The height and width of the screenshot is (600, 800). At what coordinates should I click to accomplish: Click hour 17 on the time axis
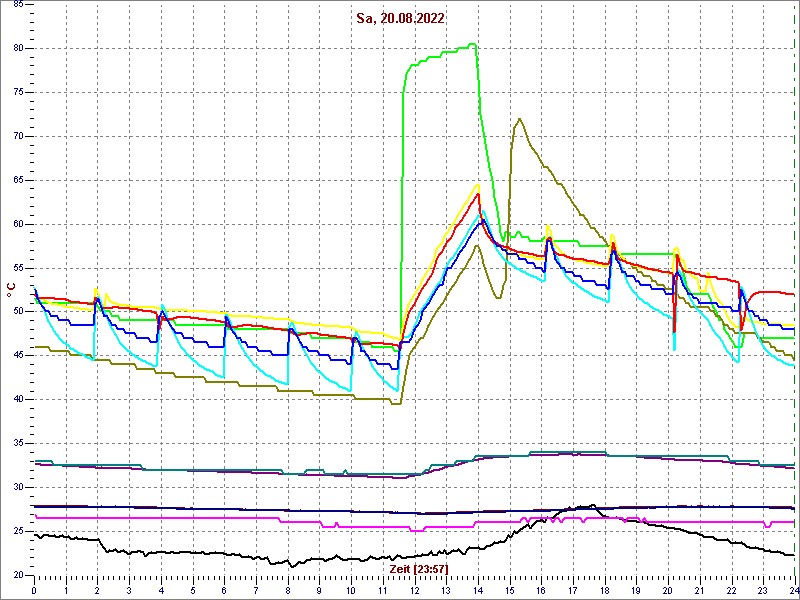coord(573,591)
